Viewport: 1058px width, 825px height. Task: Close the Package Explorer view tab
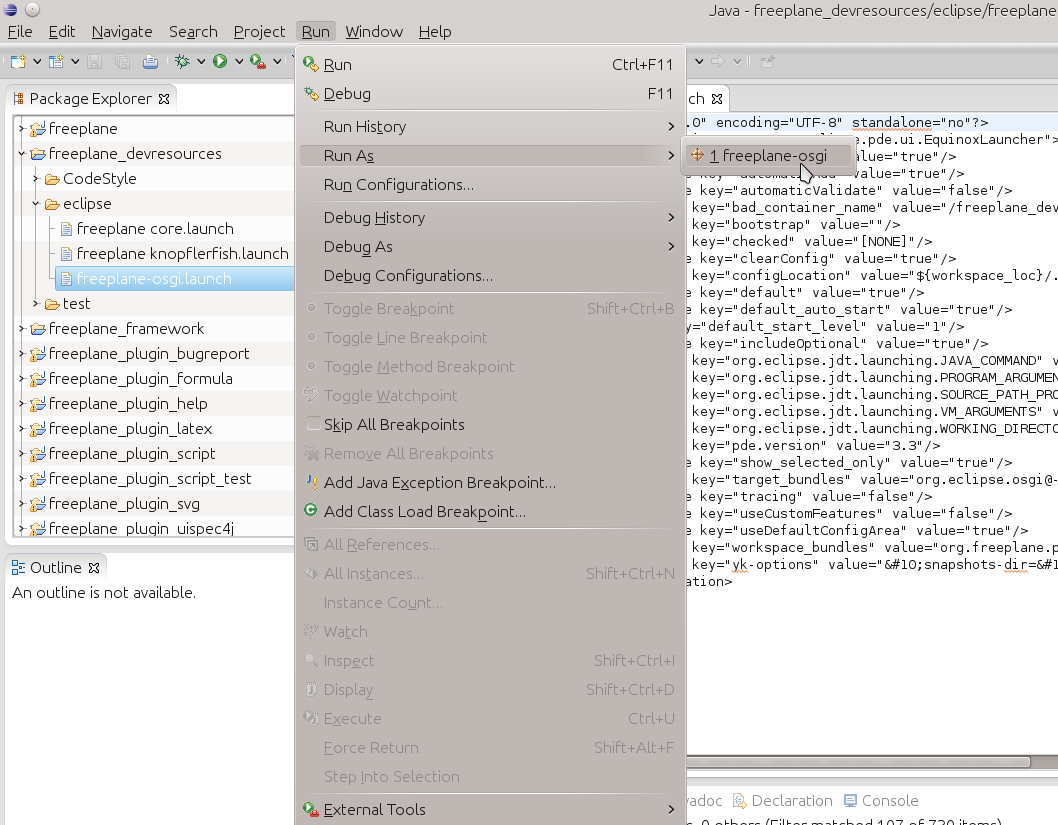pyautogui.click(x=165, y=98)
